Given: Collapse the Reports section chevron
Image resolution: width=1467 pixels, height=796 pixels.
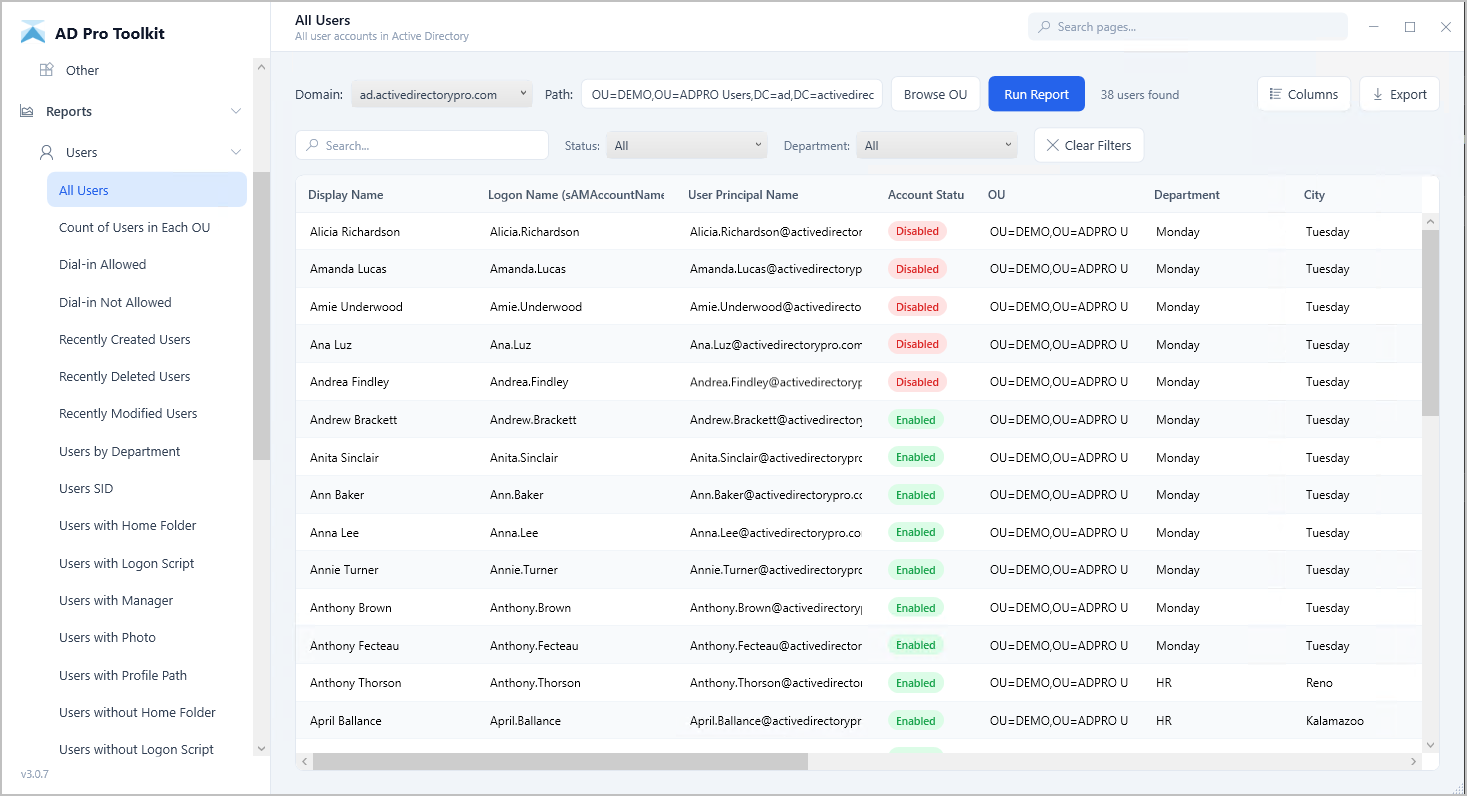Looking at the screenshot, I should point(236,111).
